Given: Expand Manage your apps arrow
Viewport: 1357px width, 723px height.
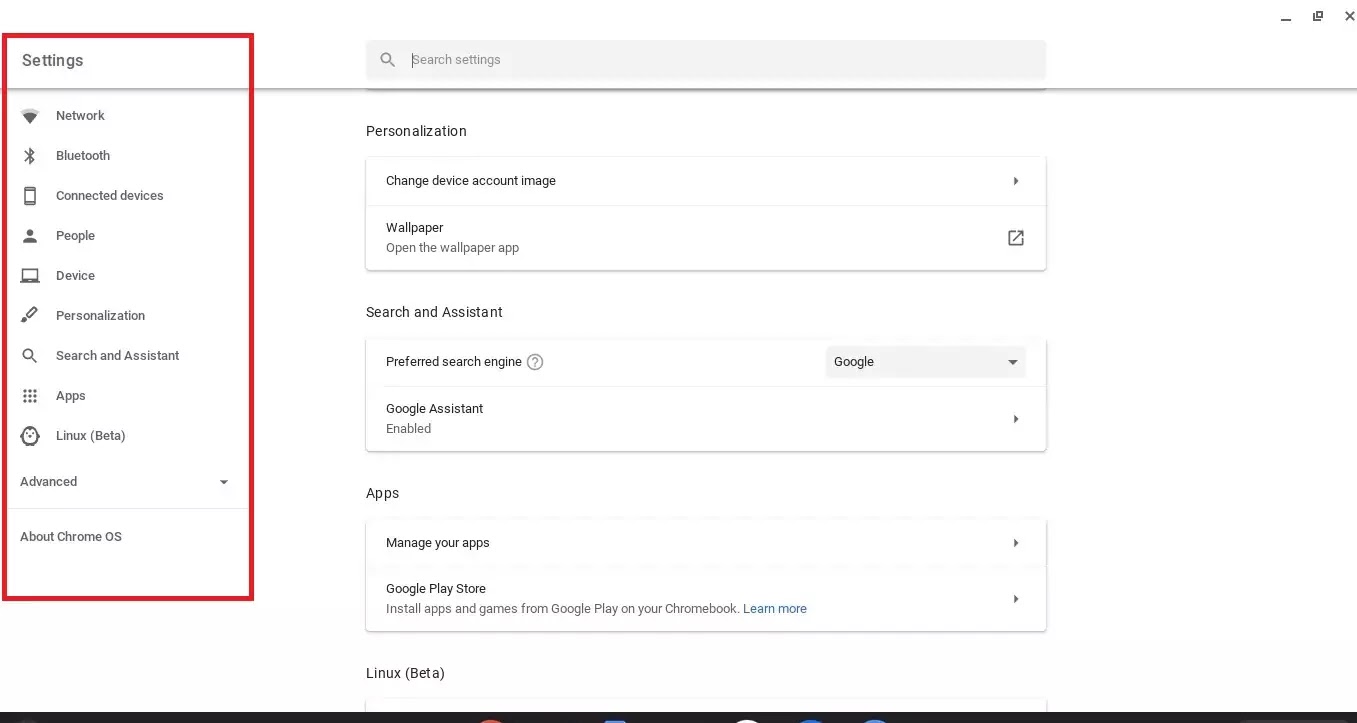Looking at the screenshot, I should click(1015, 543).
